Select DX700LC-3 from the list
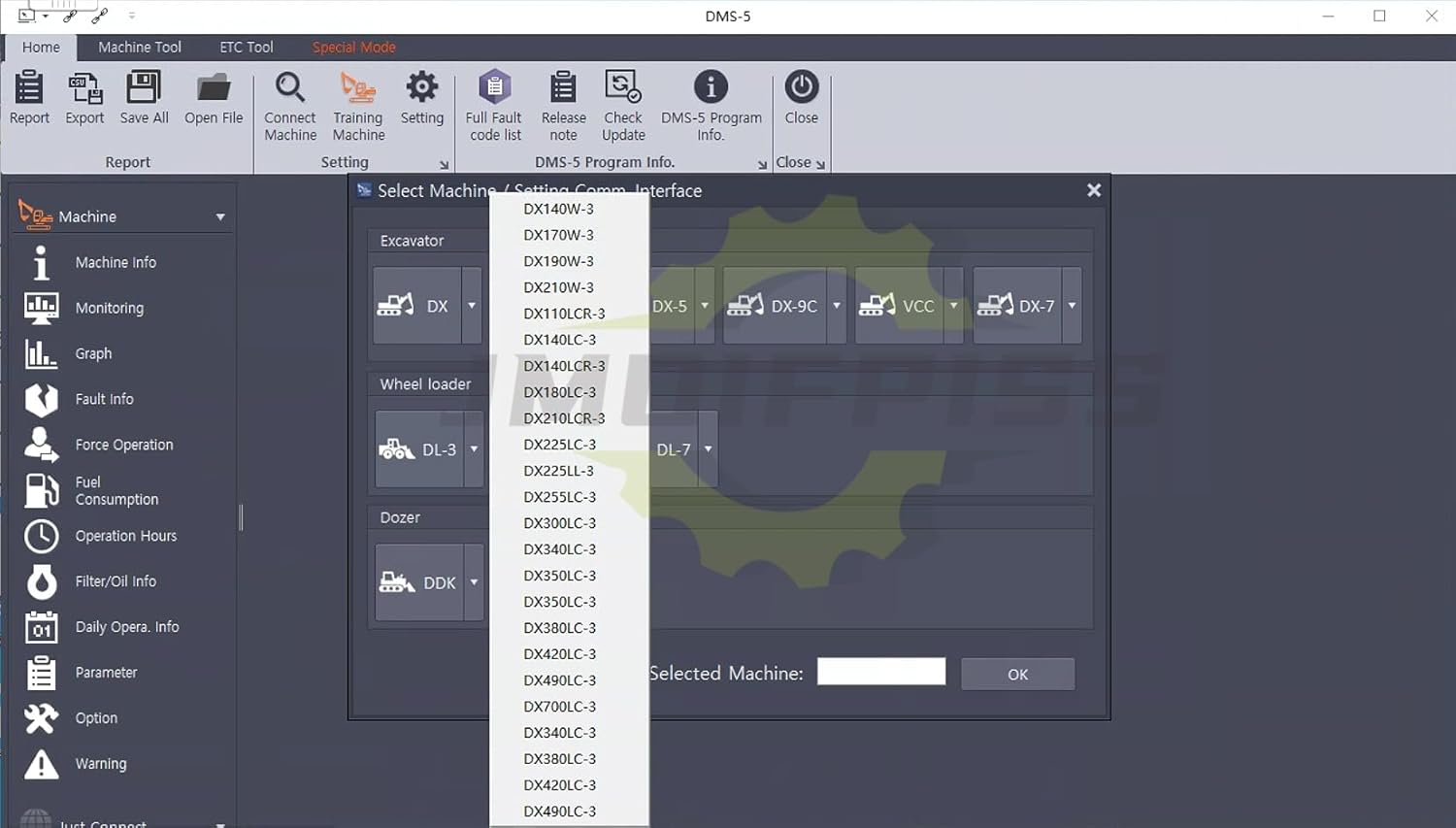The height and width of the screenshot is (828, 1456). click(x=570, y=707)
